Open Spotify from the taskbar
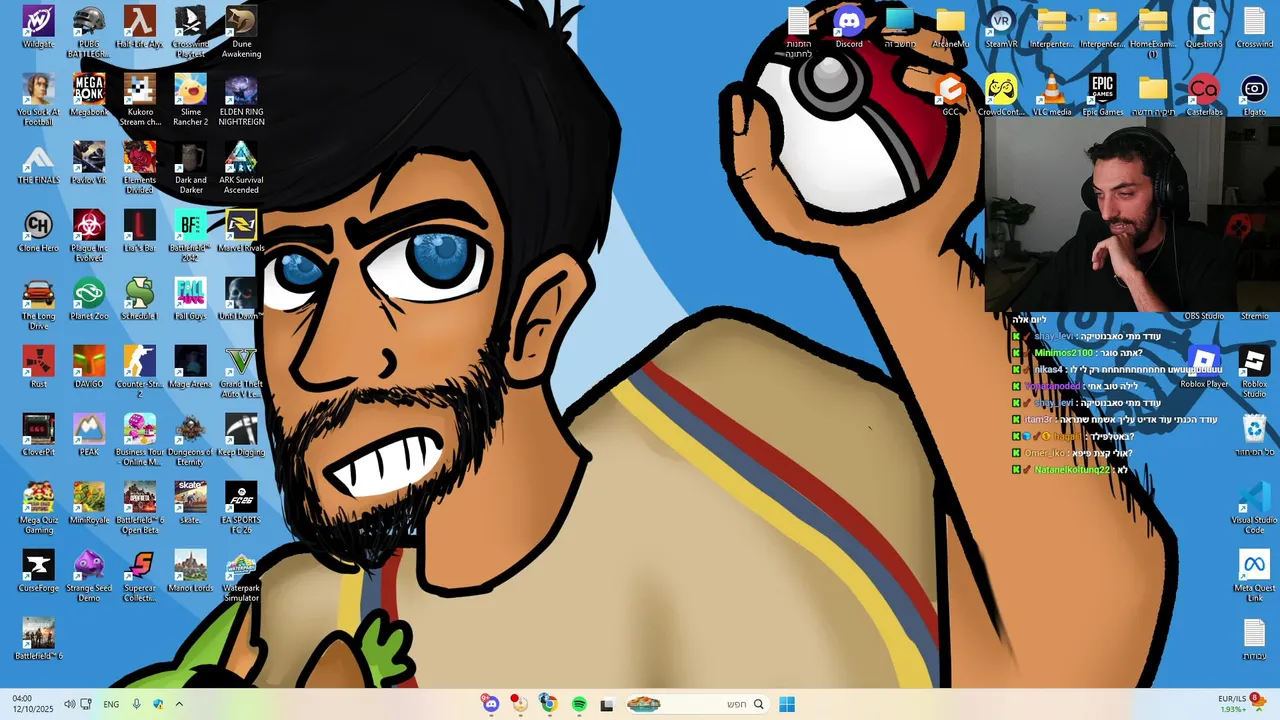This screenshot has width=1280, height=720. (579, 704)
